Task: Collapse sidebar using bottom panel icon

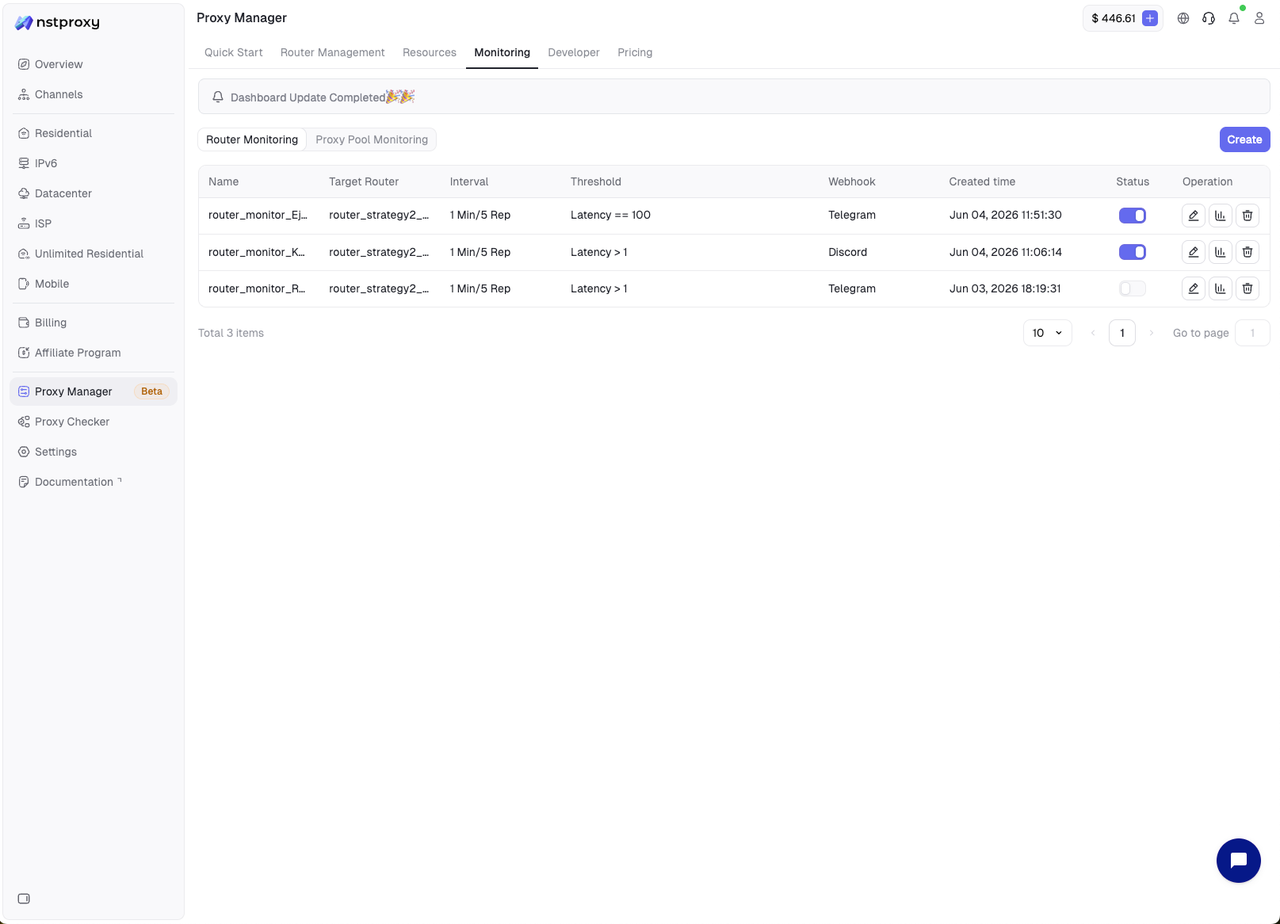Action: pyautogui.click(x=24, y=898)
